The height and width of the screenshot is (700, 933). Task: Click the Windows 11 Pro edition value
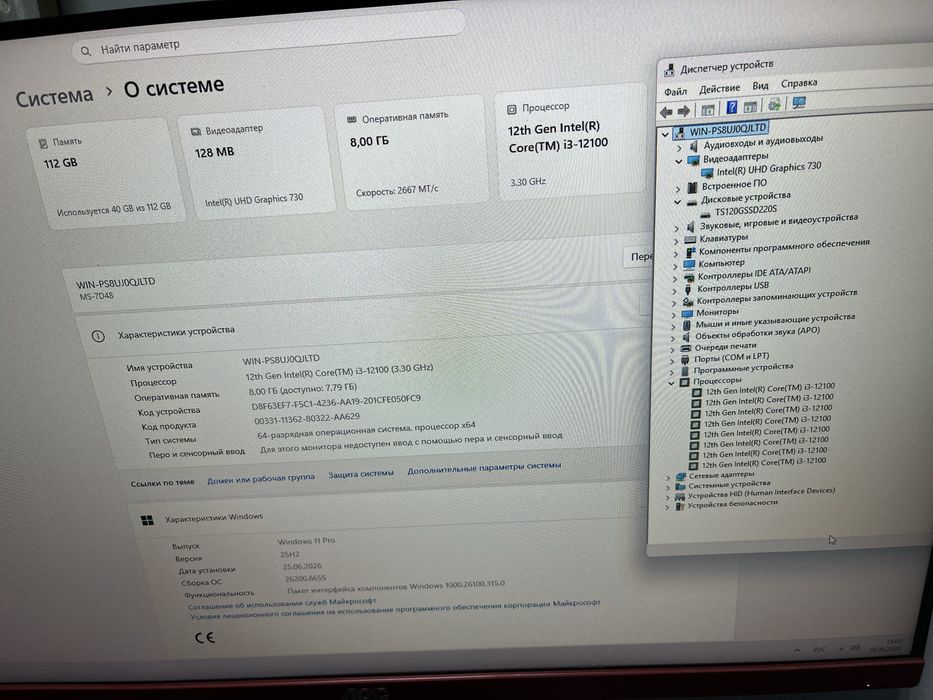(306, 541)
